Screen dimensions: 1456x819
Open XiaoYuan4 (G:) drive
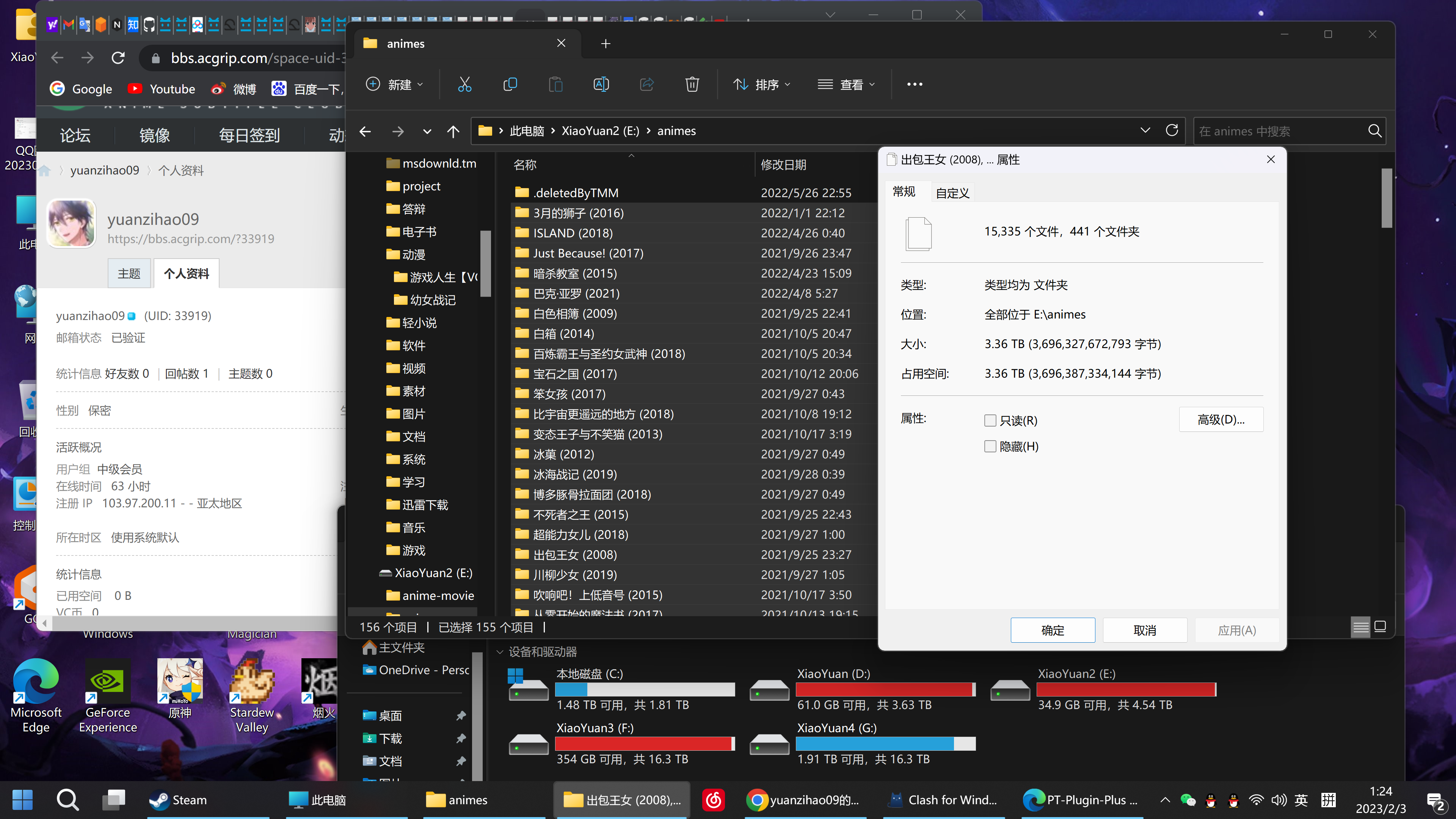[863, 743]
